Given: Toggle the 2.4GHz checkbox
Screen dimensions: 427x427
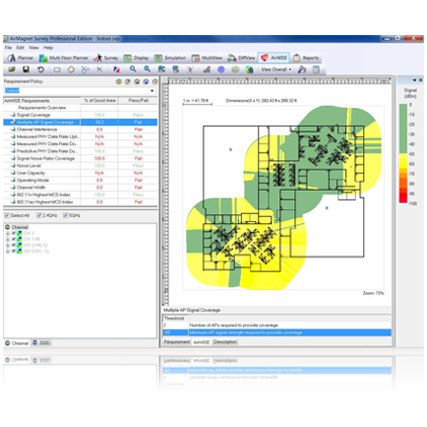Looking at the screenshot, I should (x=39, y=215).
